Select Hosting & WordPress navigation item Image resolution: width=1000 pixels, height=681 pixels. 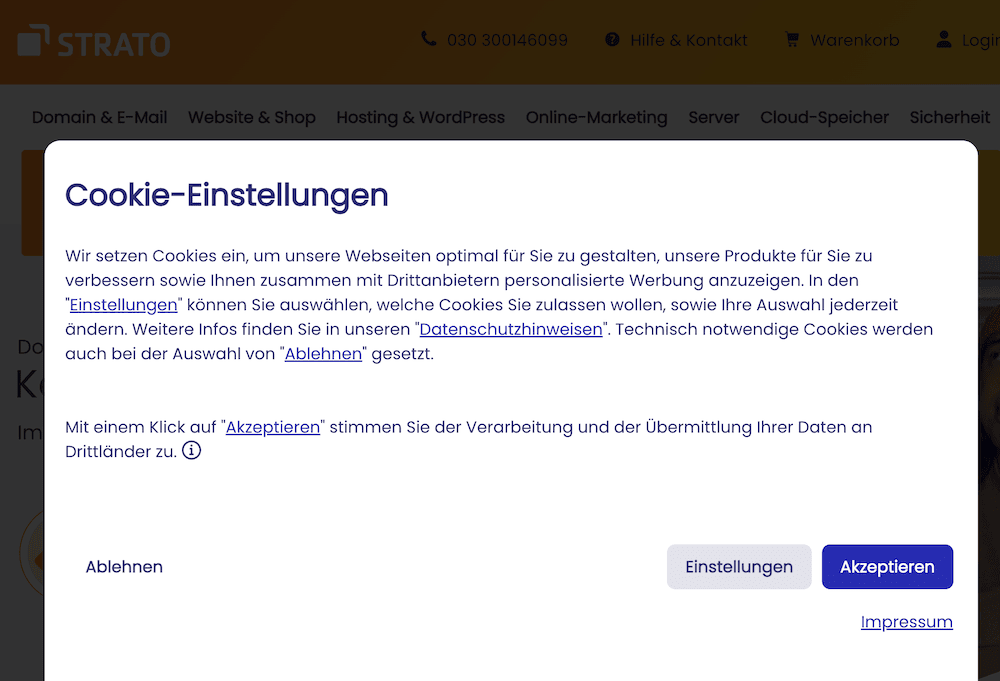pyautogui.click(x=420, y=117)
